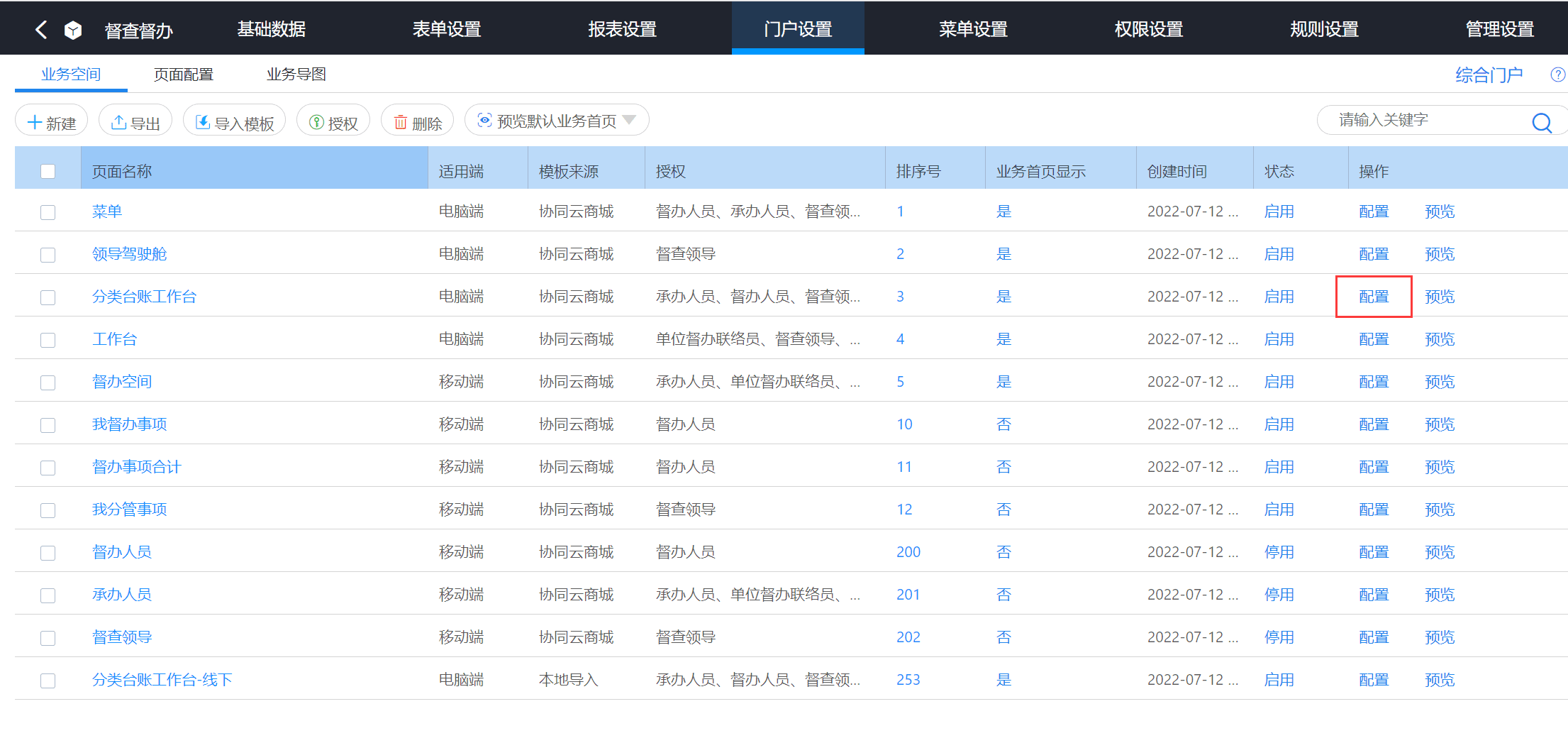Click the 导入模板 button

click(x=235, y=121)
